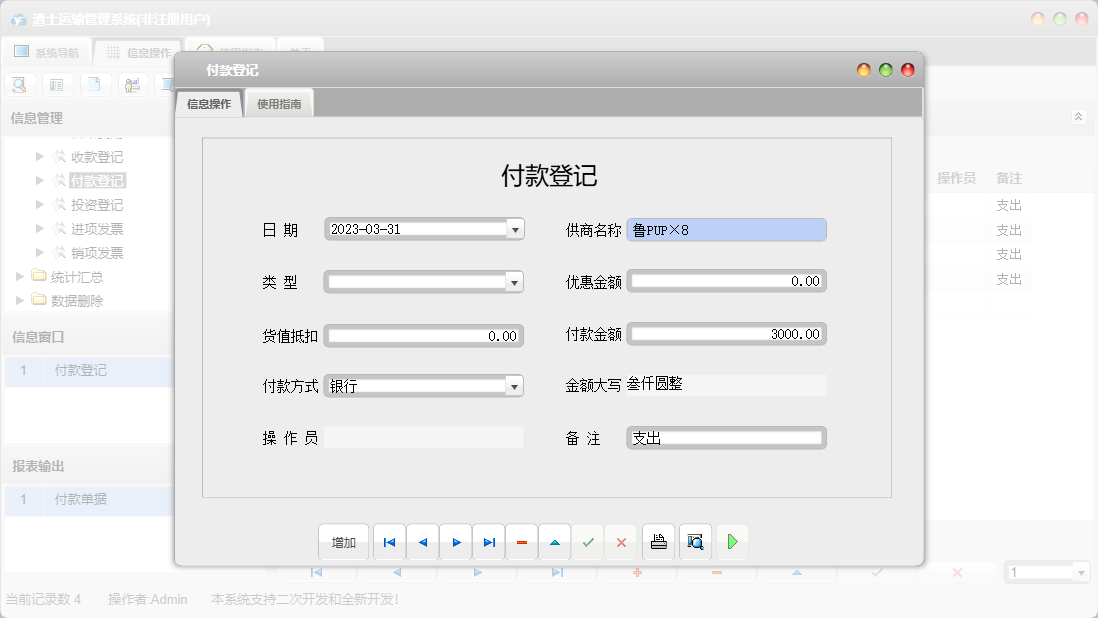The image size is (1098, 618).
Task: Run the report using the green play icon
Action: (731, 541)
